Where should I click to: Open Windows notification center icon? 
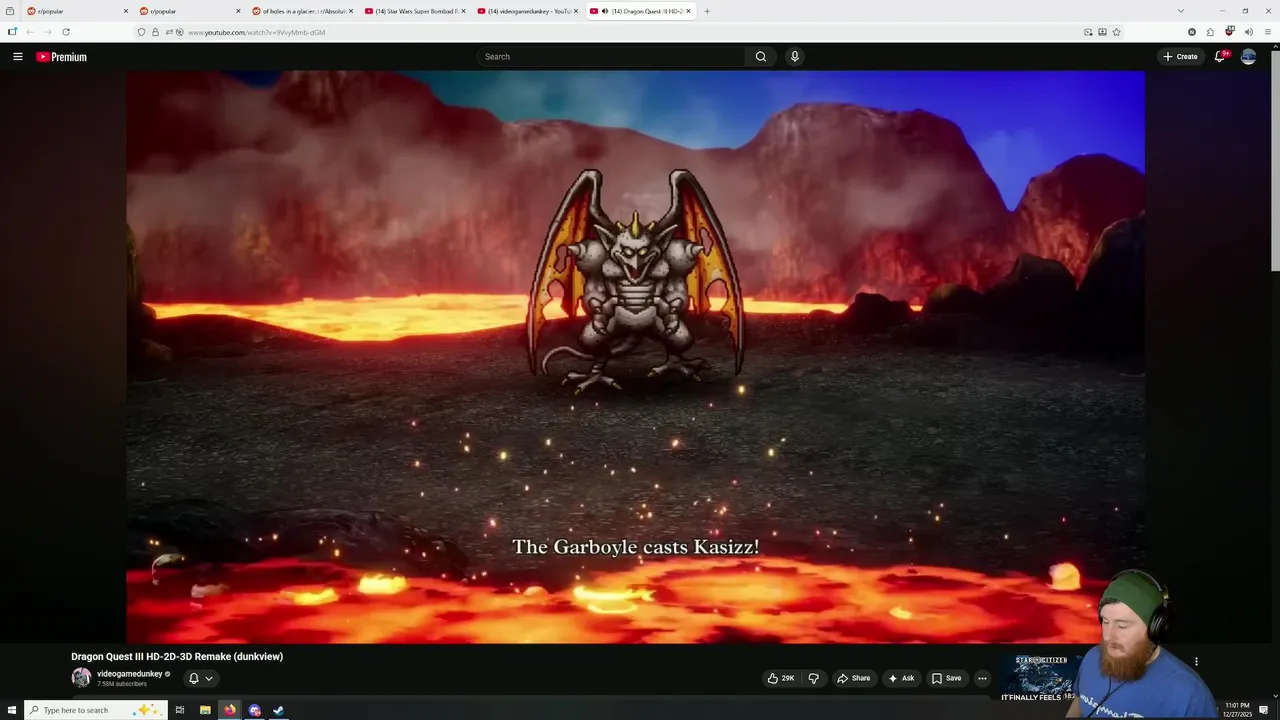point(1264,710)
